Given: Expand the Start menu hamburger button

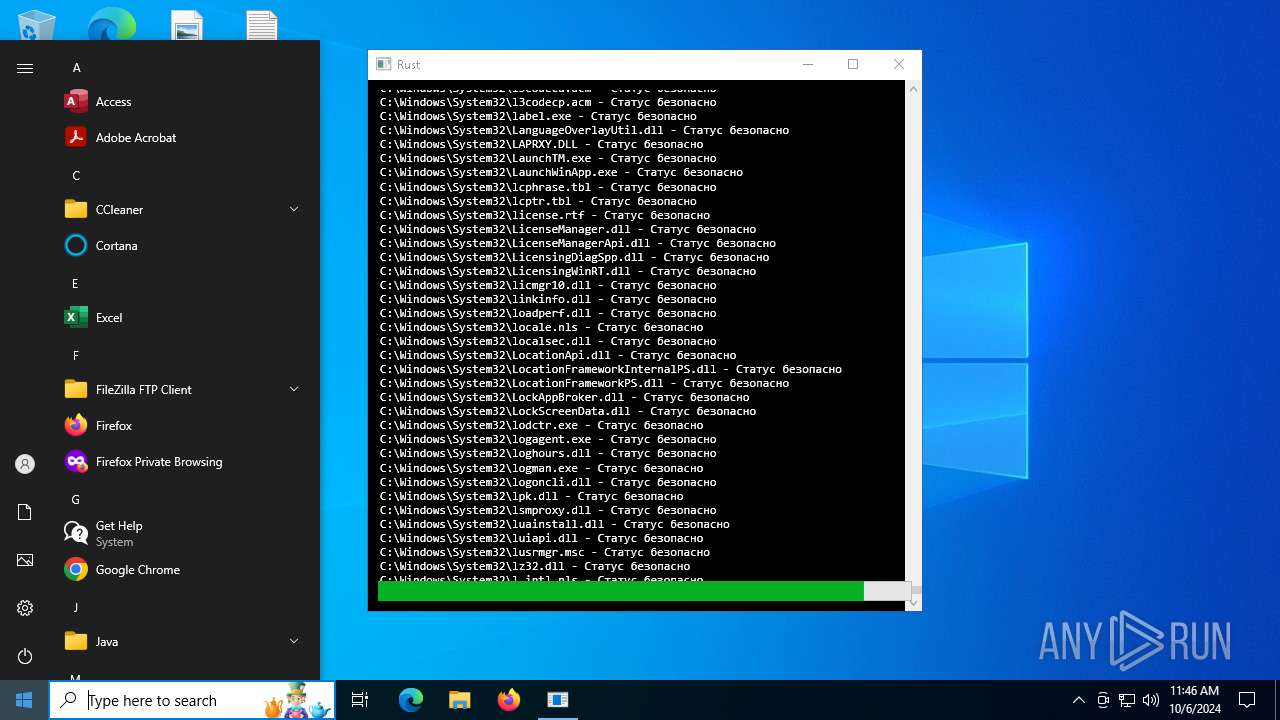Looking at the screenshot, I should [x=25, y=68].
